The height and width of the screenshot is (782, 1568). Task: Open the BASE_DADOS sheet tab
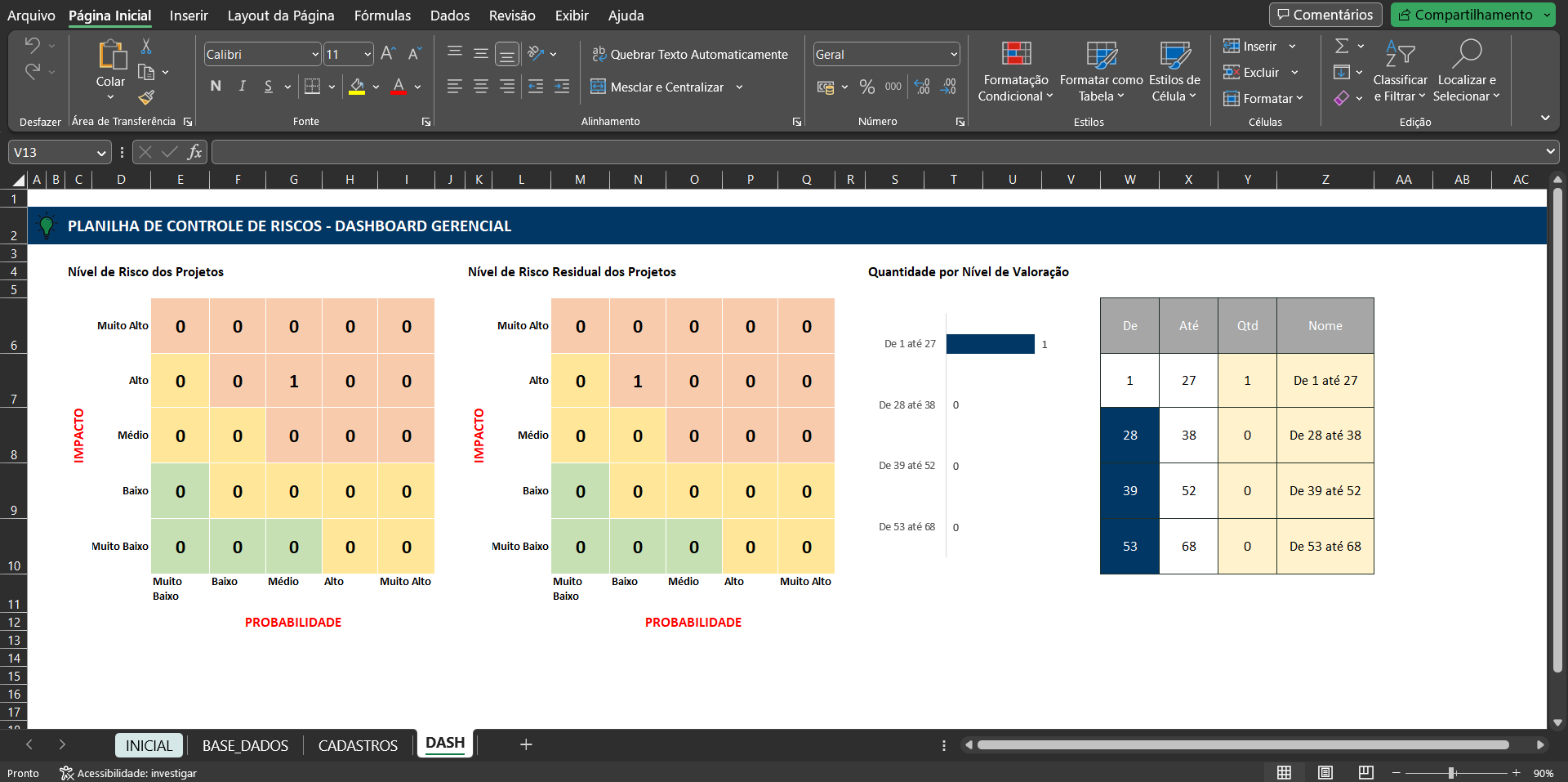(244, 744)
